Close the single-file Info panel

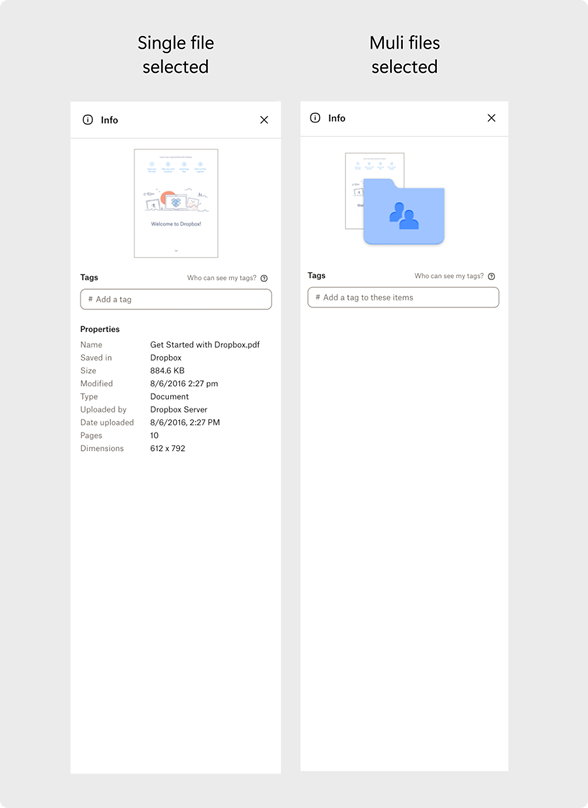coord(264,120)
